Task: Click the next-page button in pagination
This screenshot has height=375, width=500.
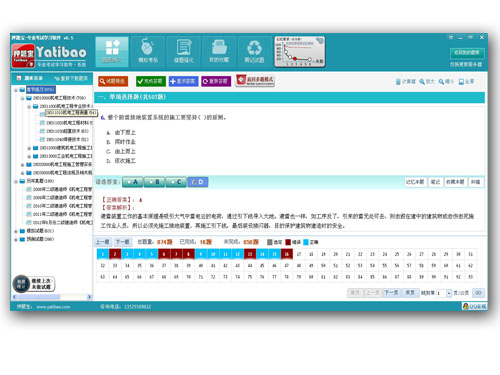Action: [391, 293]
